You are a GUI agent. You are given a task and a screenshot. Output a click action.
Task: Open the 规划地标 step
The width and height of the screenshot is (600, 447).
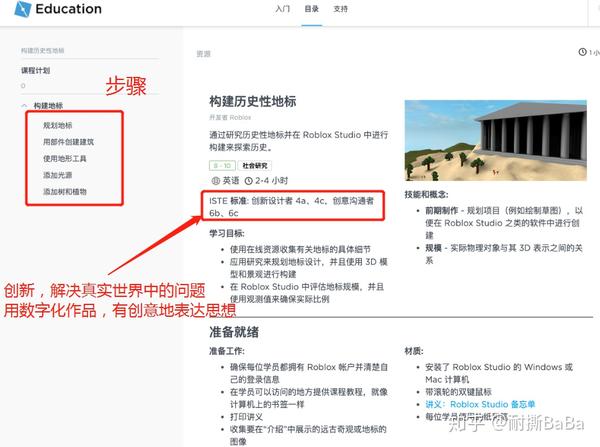57,125
